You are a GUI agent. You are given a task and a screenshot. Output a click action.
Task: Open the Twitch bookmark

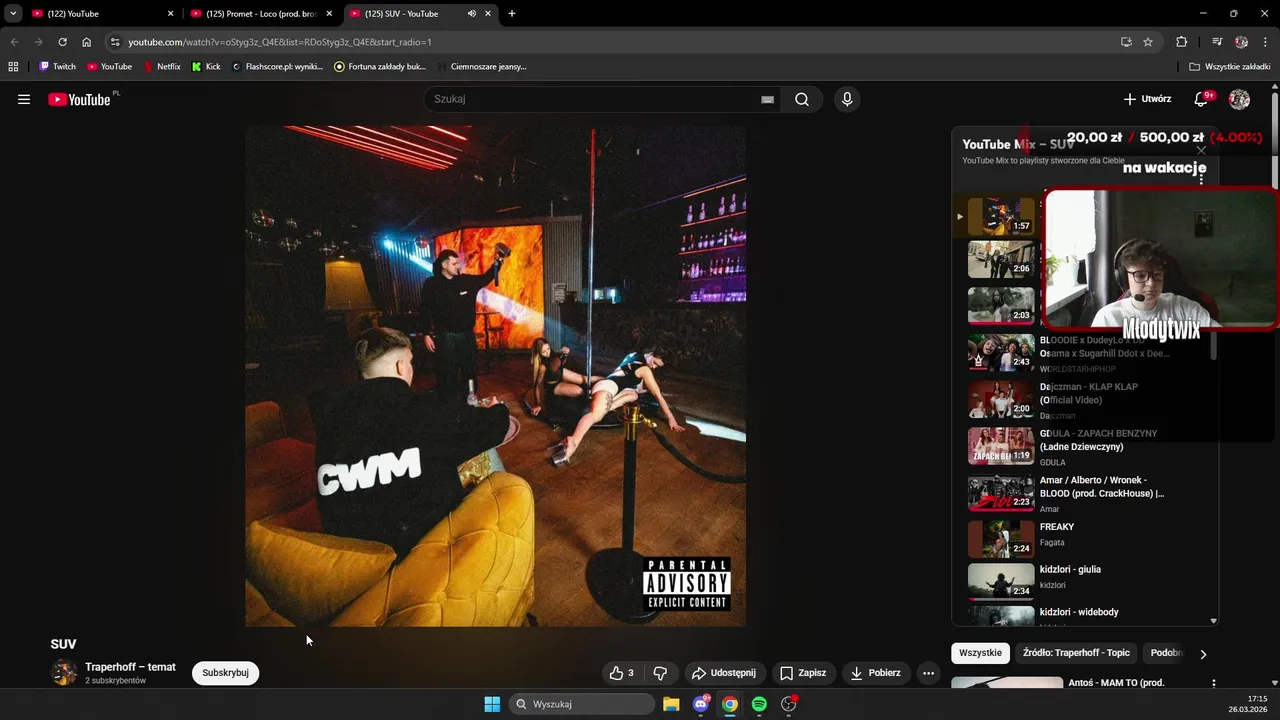57,67
